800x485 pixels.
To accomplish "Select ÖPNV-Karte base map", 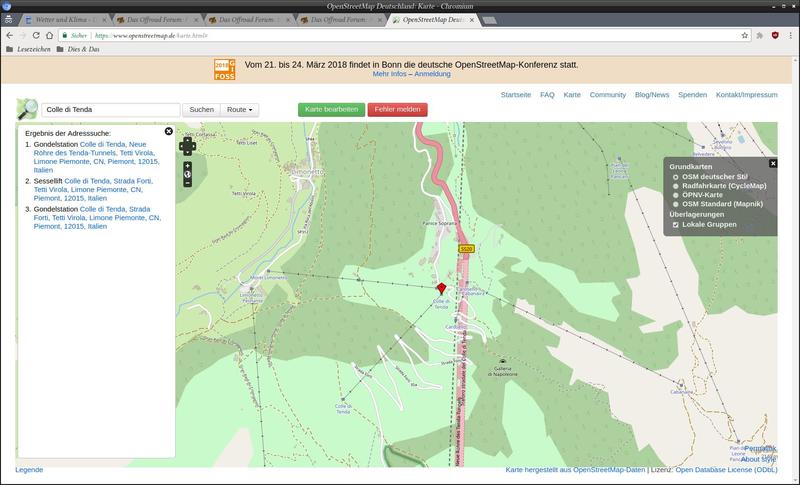I will click(676, 195).
